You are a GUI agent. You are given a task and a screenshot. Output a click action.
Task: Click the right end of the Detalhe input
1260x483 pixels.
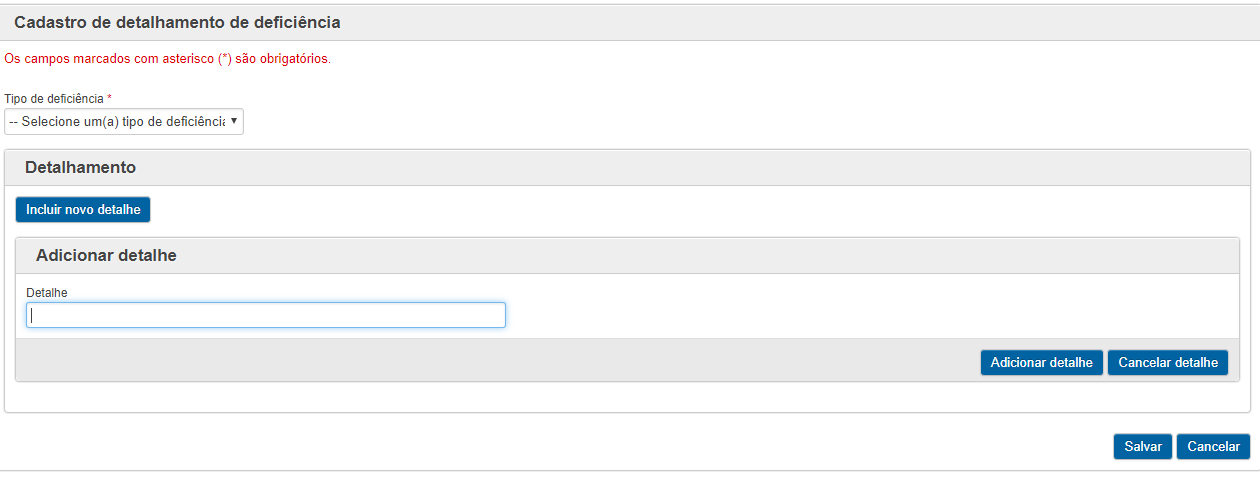pyautogui.click(x=495, y=315)
